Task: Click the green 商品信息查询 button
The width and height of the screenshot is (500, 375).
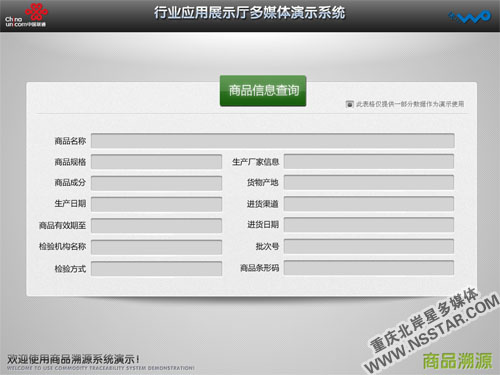Action: pyautogui.click(x=263, y=91)
